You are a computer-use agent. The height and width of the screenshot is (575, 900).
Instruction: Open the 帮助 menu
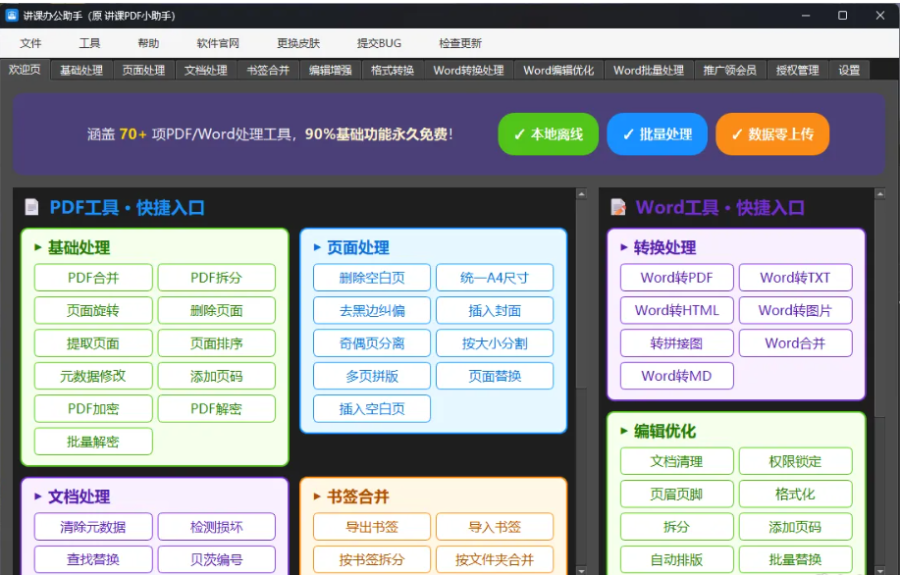pos(149,43)
